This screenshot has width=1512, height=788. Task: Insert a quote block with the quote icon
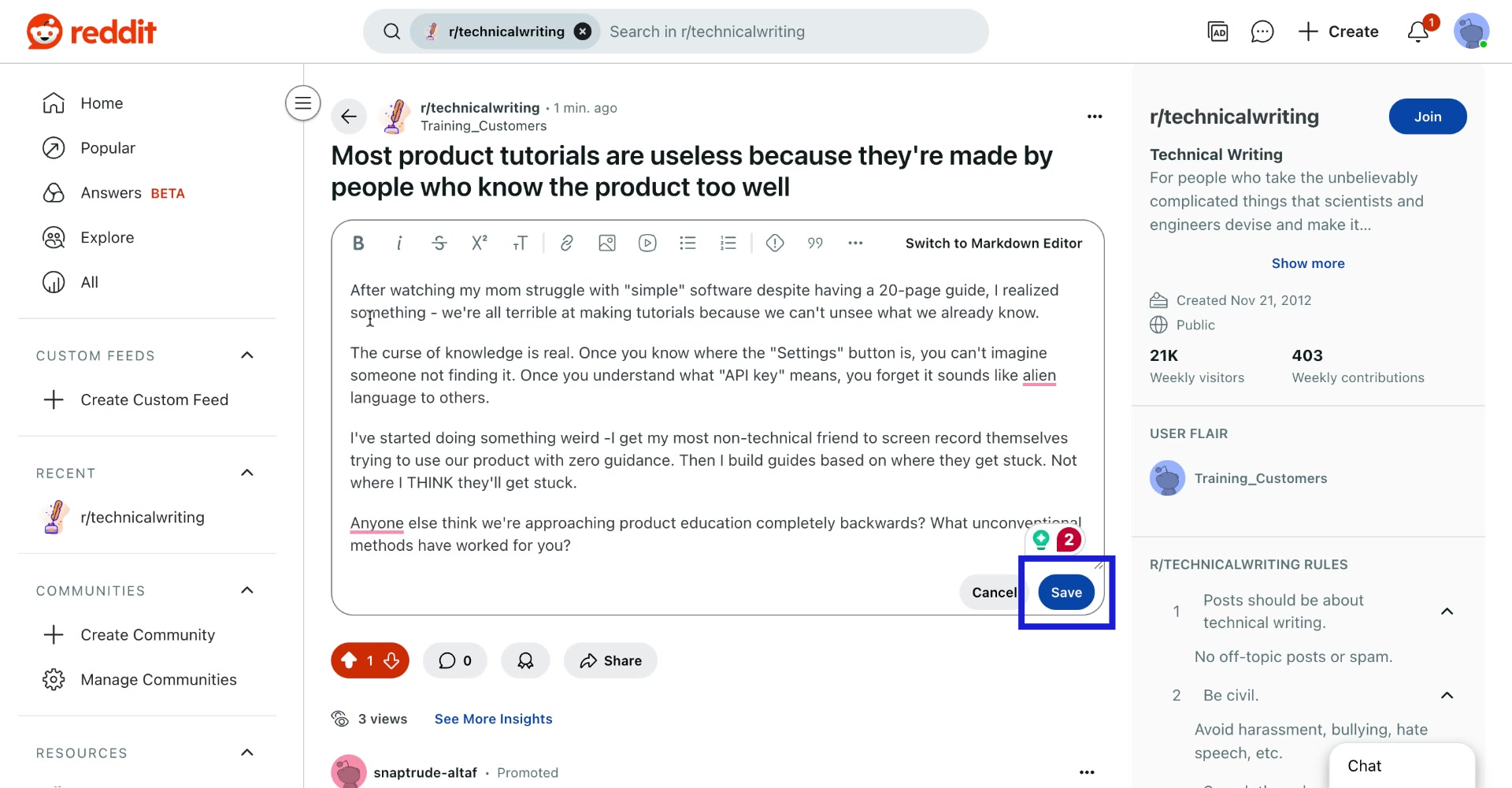[x=815, y=243]
